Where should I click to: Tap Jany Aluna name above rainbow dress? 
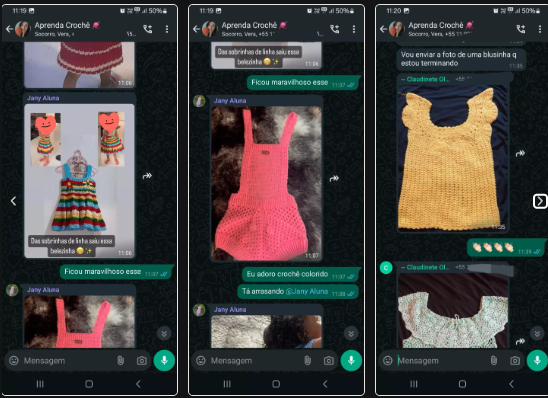(43, 98)
